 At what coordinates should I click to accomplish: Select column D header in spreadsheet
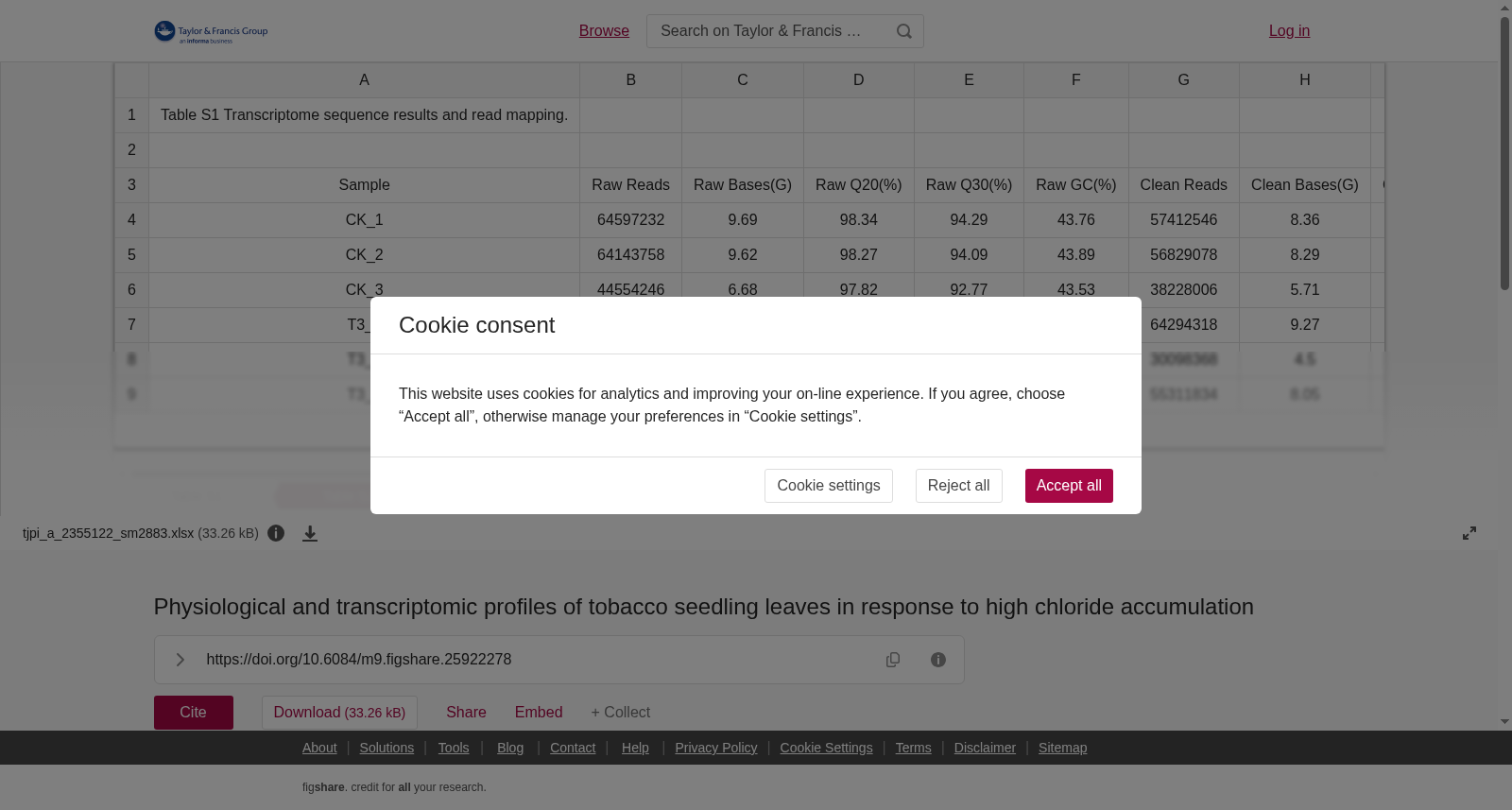858,80
